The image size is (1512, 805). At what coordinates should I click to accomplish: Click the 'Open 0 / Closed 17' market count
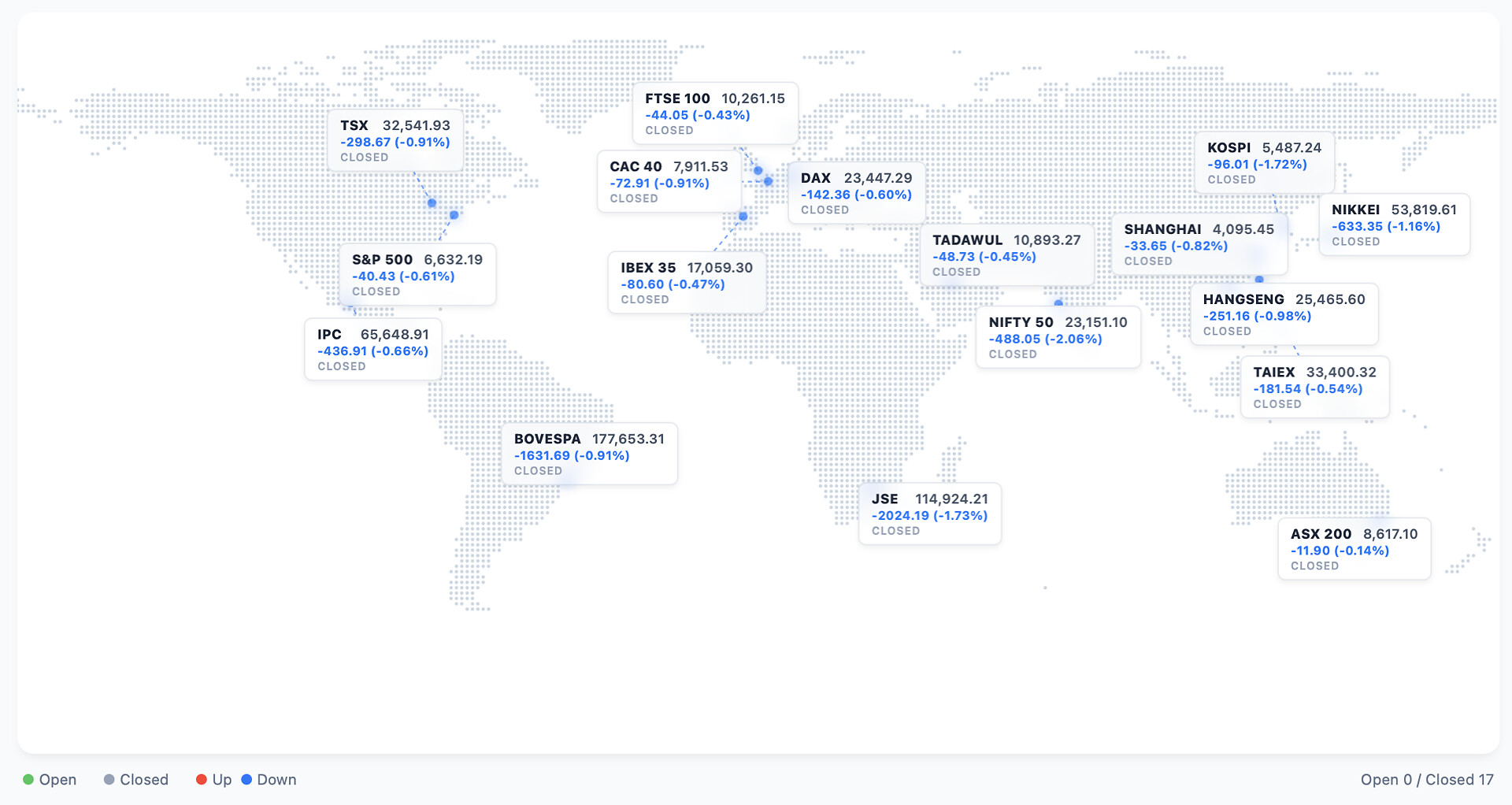(1427, 780)
